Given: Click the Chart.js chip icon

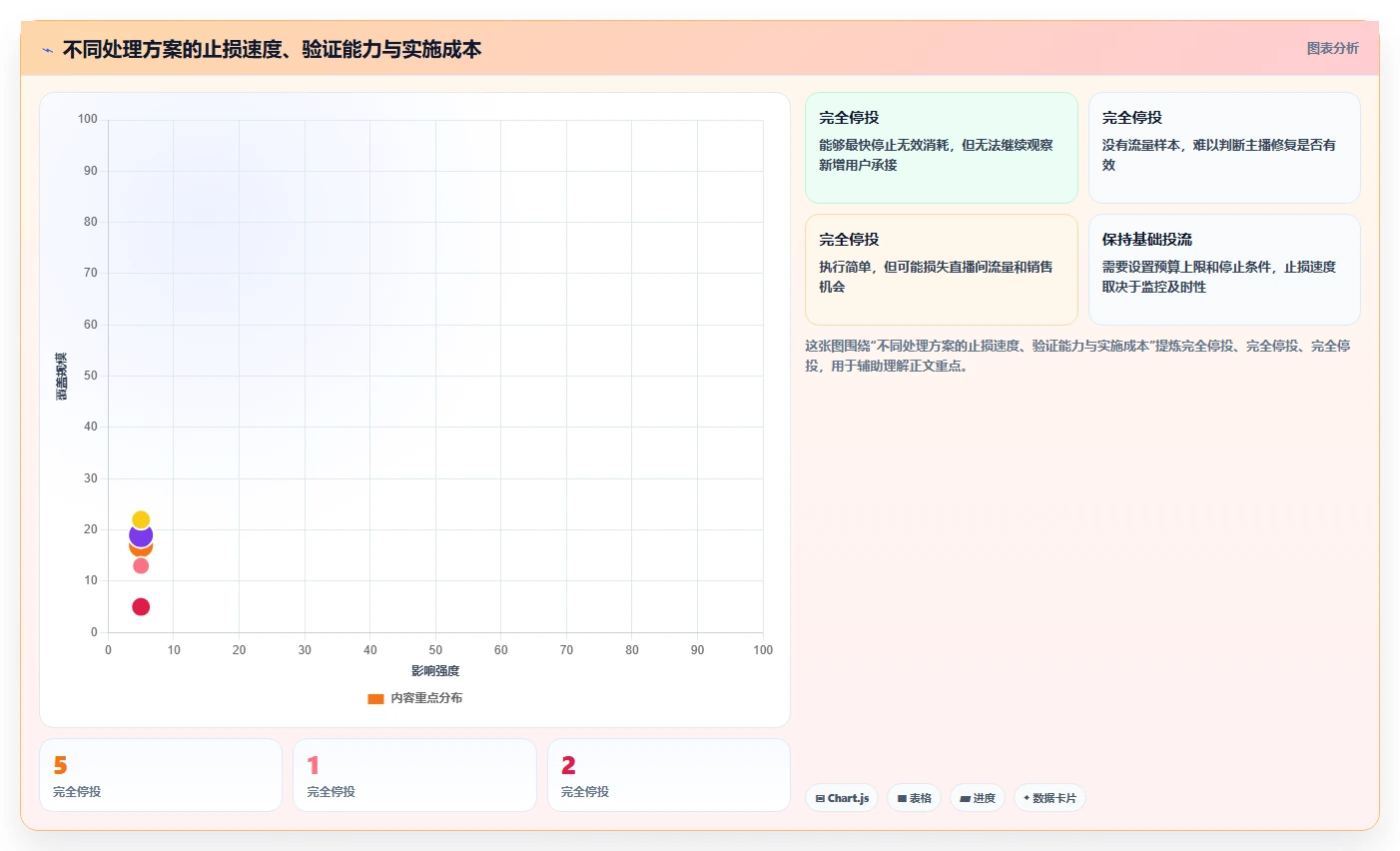Looking at the screenshot, I should point(820,798).
